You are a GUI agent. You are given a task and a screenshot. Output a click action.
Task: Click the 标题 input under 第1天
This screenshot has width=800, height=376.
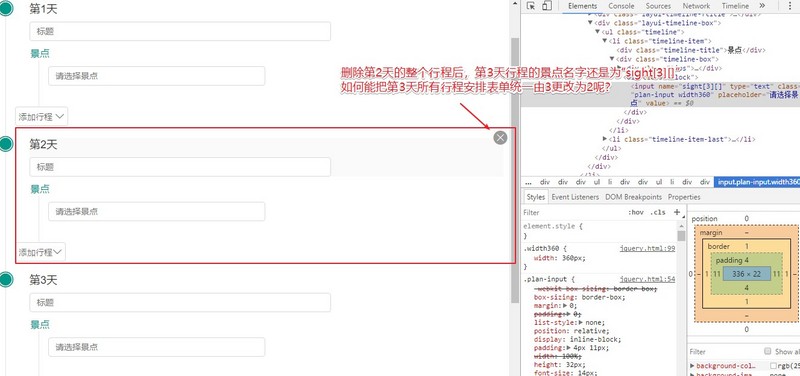[180, 32]
